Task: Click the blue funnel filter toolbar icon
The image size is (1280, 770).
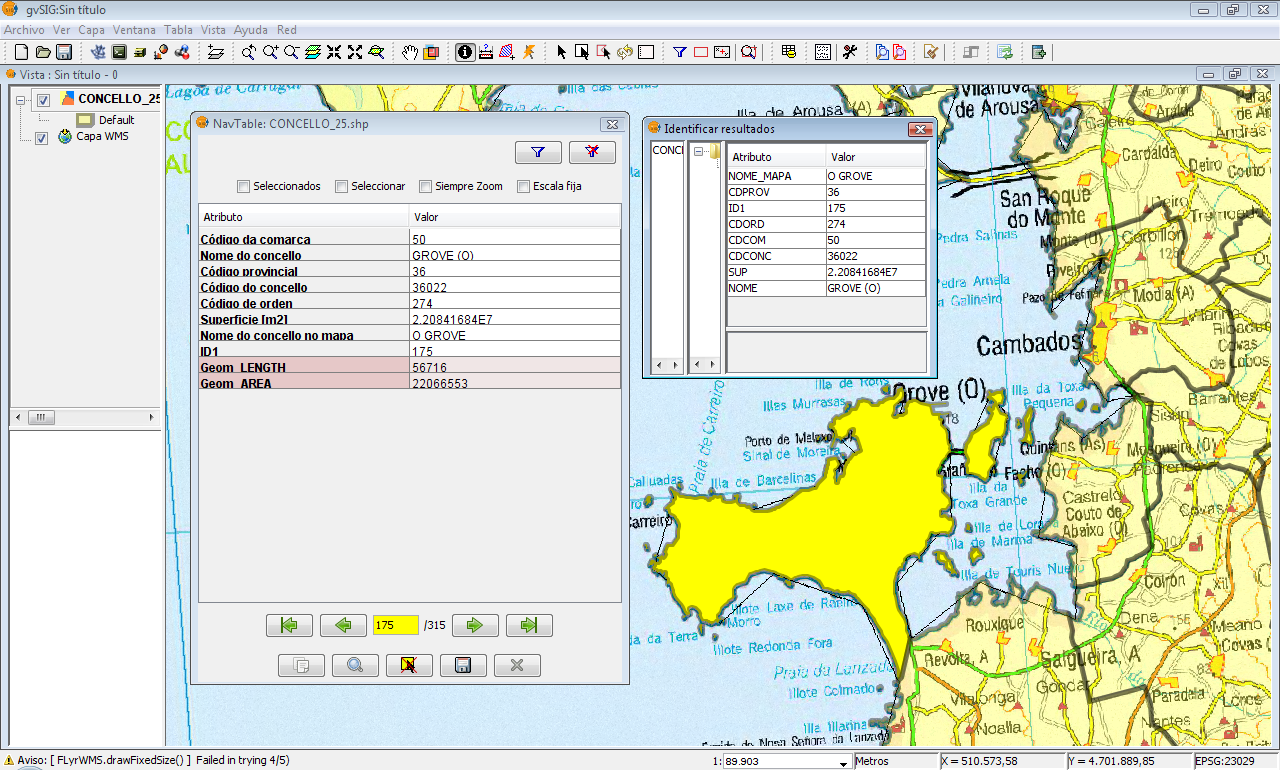Action: click(x=680, y=52)
